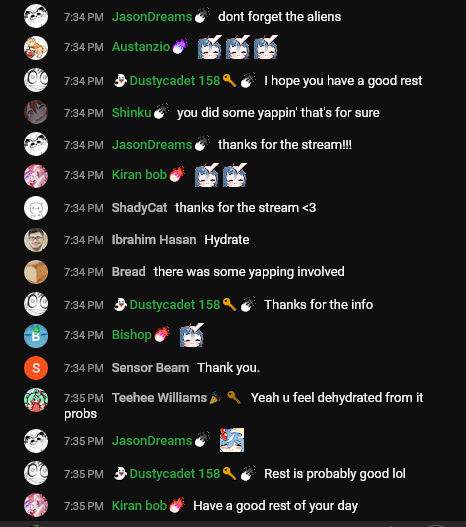
Task: Click the ghost icon before Dustycadet 158 'Thanks for the info'
Action: pyautogui.click(x=120, y=305)
